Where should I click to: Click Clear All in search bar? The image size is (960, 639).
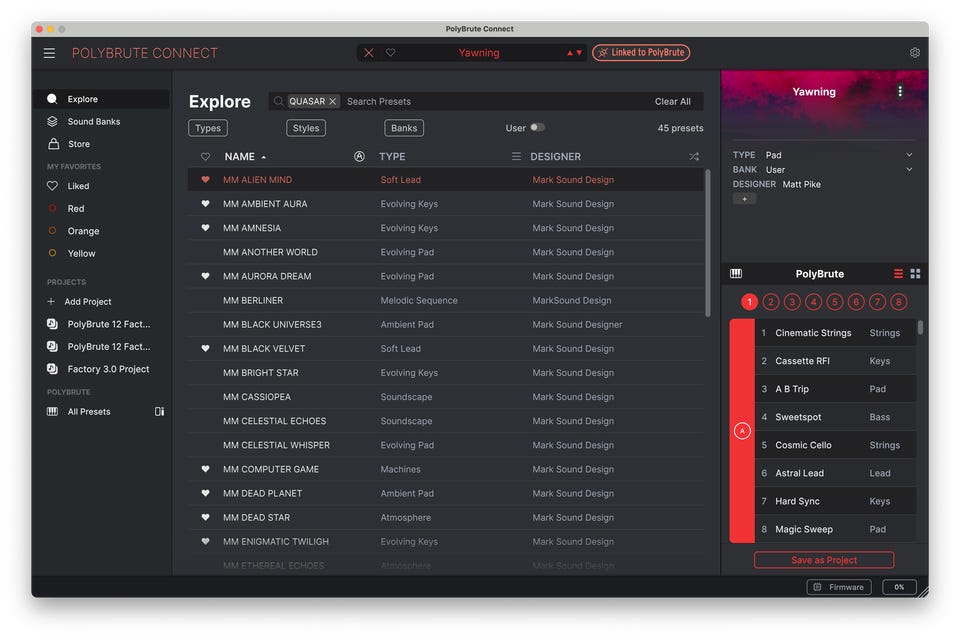pos(672,102)
